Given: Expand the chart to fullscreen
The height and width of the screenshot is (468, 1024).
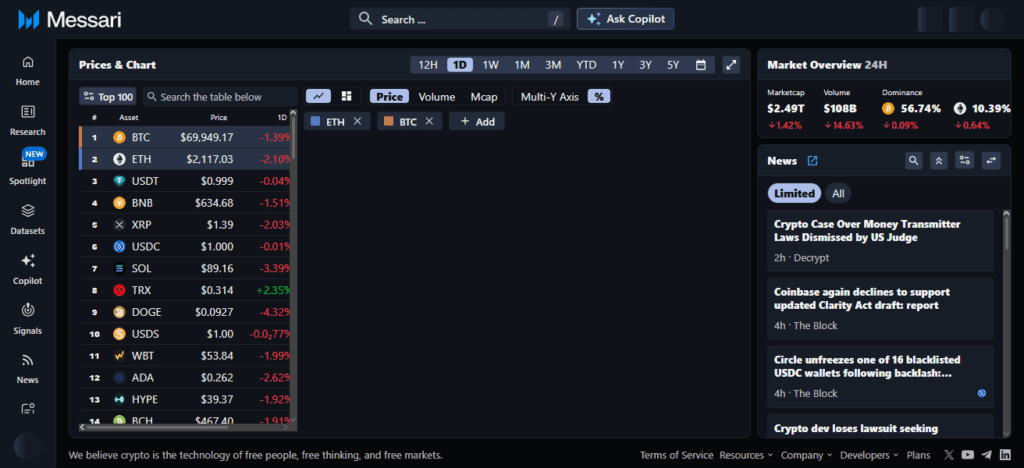Looking at the screenshot, I should (x=731, y=65).
